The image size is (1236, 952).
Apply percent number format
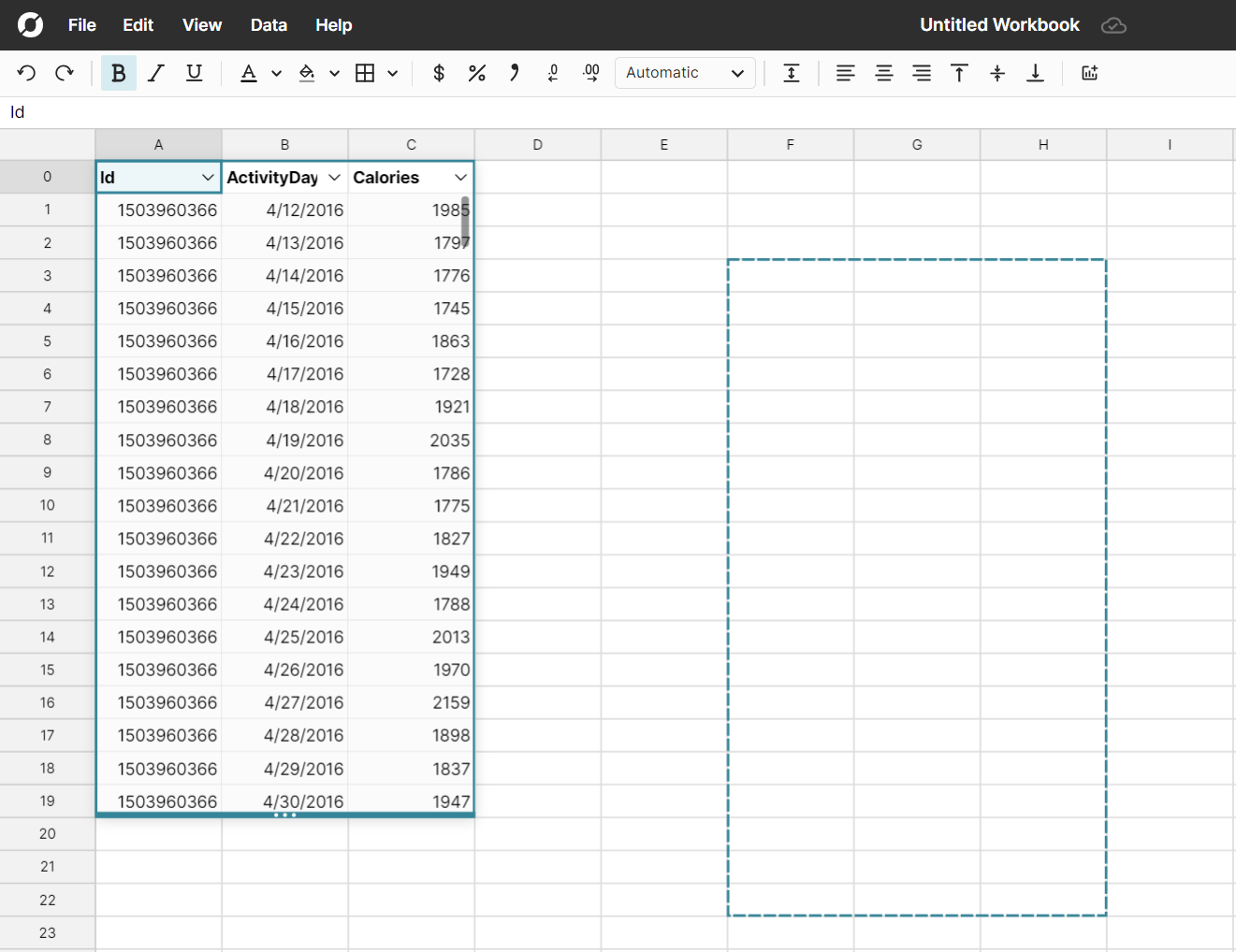pos(477,73)
